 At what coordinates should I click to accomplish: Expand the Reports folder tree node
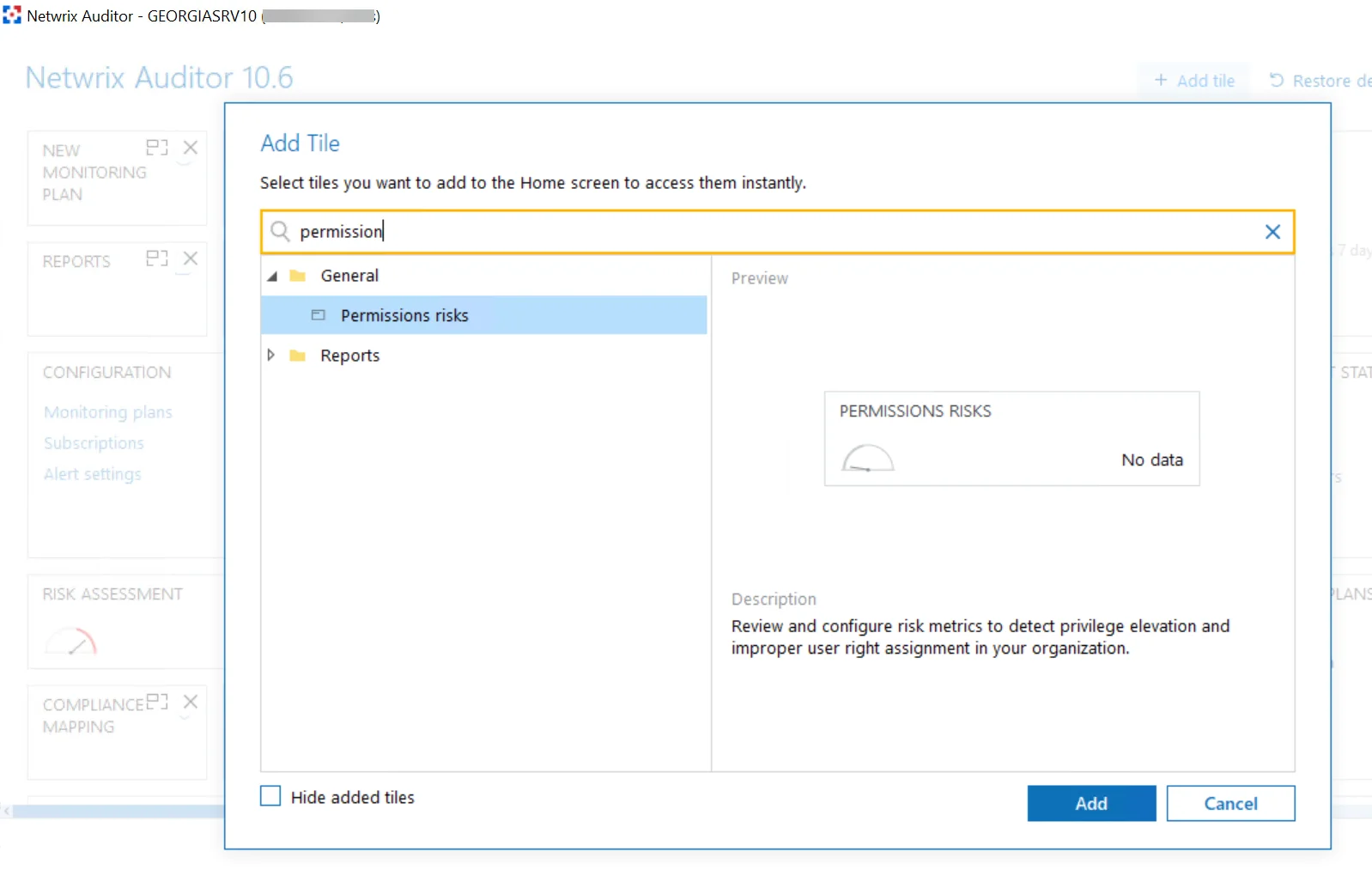tap(271, 355)
